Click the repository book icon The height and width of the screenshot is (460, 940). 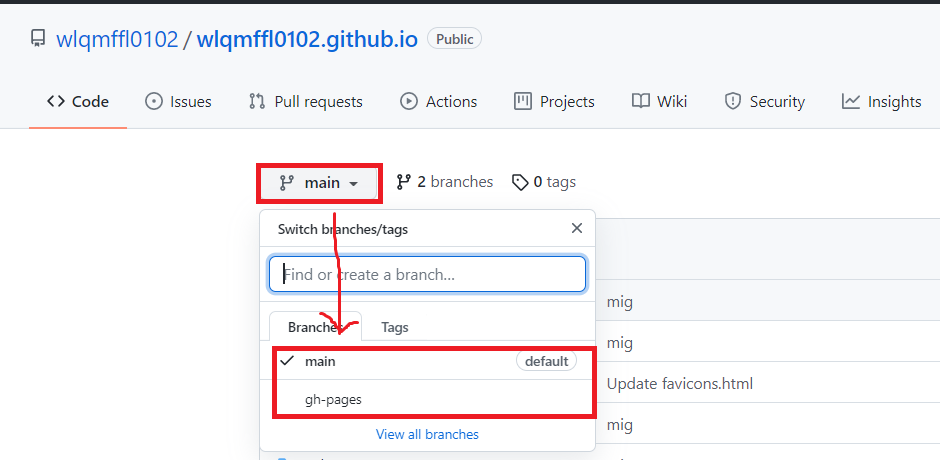[38, 39]
